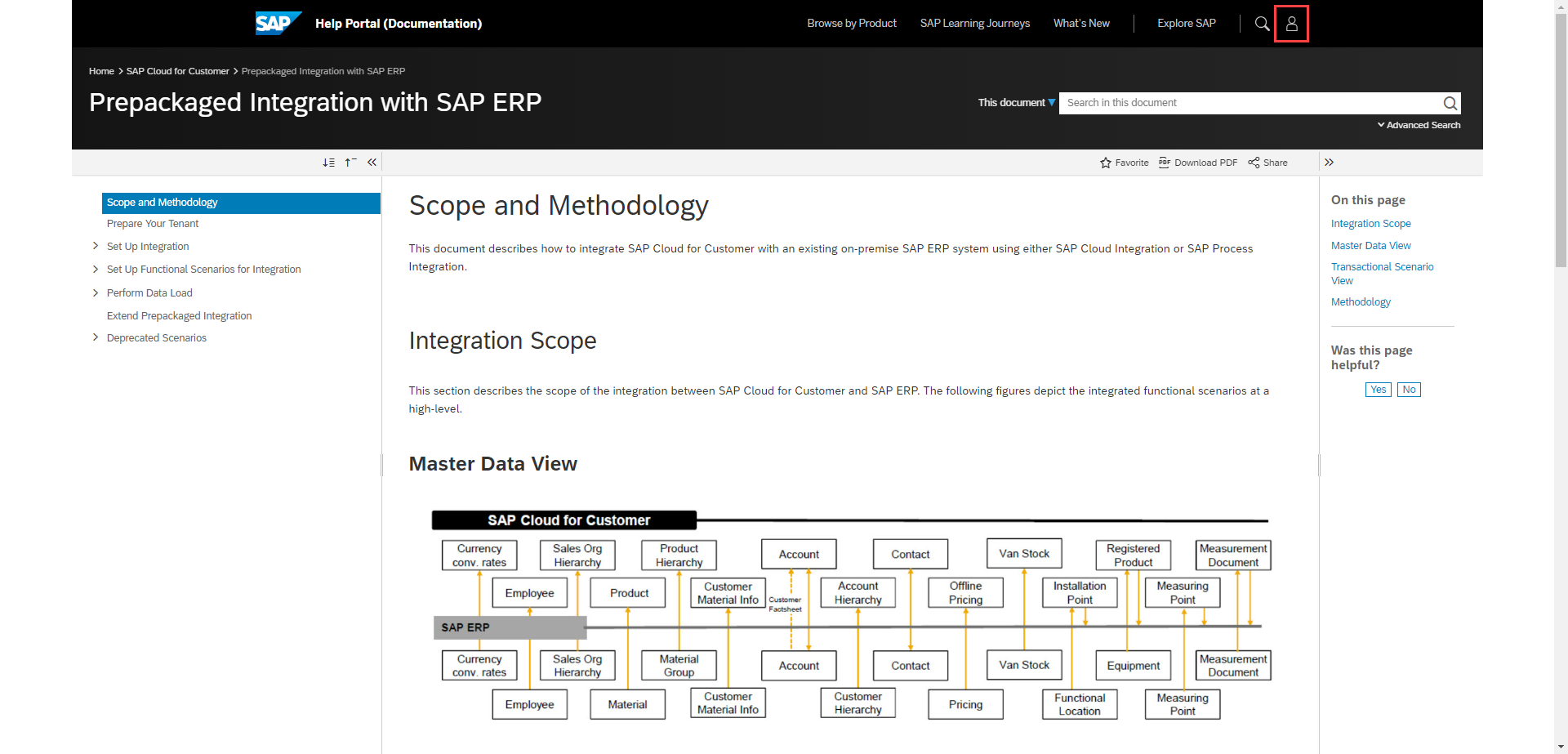This screenshot has width=1568, height=754.
Task: Hide the table of contents panel
Action: click(372, 163)
